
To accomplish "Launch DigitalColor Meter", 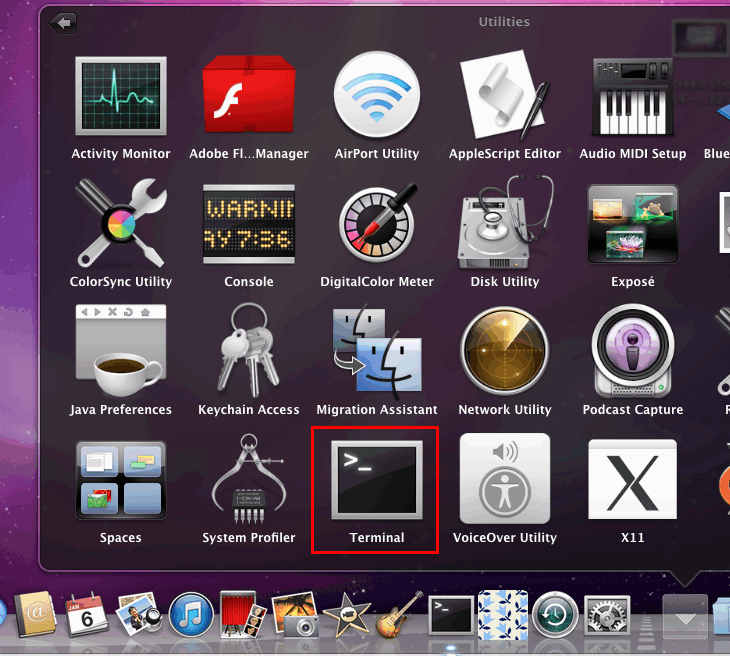I will click(377, 224).
